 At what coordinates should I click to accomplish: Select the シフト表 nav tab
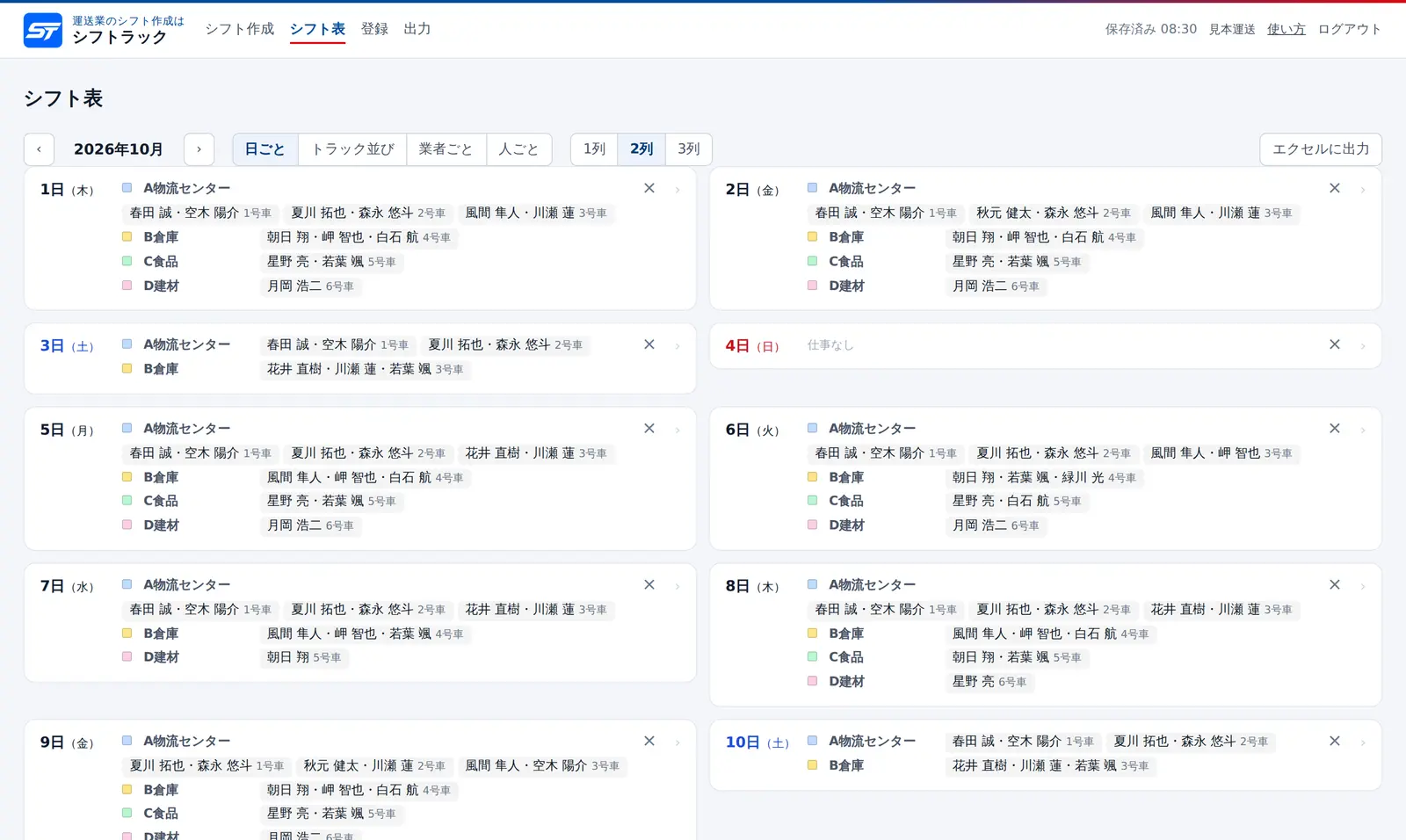pos(317,29)
